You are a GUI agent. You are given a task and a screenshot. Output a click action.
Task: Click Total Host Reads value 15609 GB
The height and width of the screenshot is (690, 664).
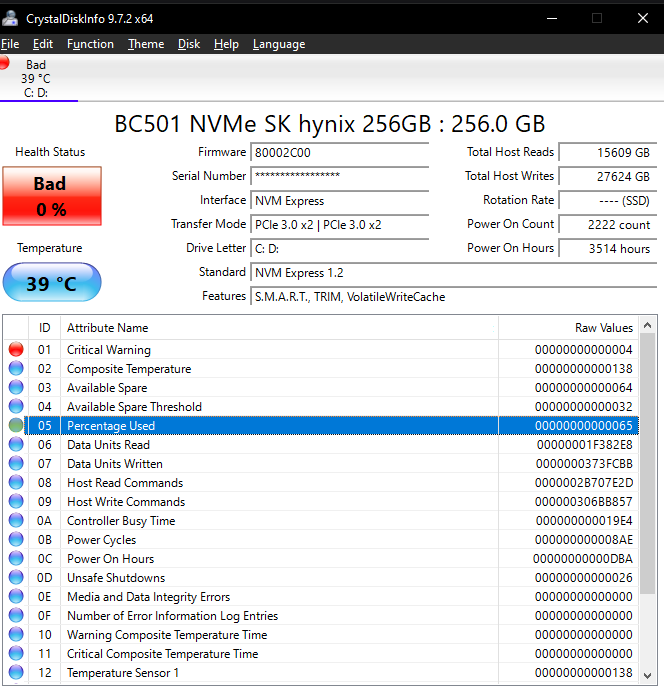point(608,153)
